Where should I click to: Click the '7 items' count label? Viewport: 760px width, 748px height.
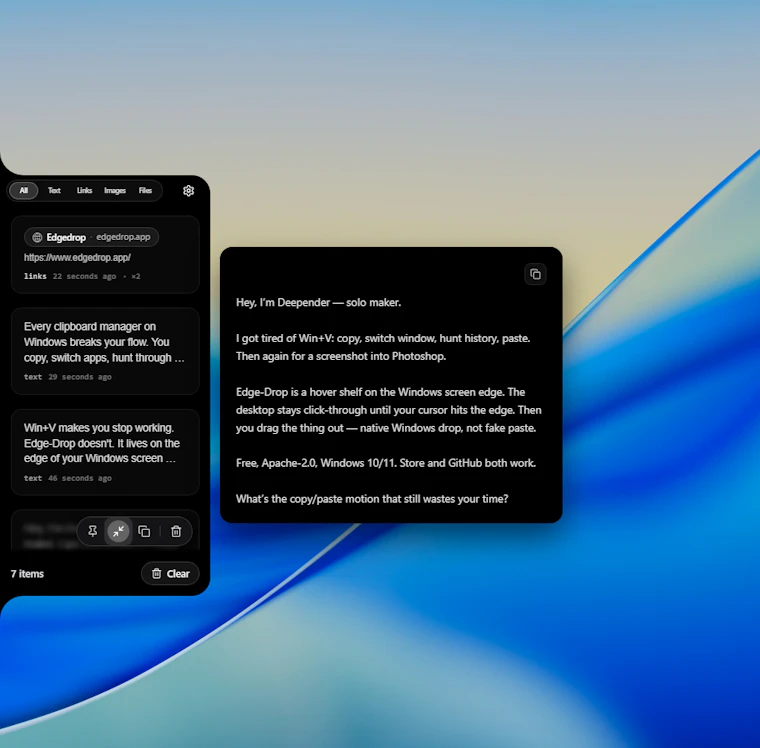click(27, 574)
